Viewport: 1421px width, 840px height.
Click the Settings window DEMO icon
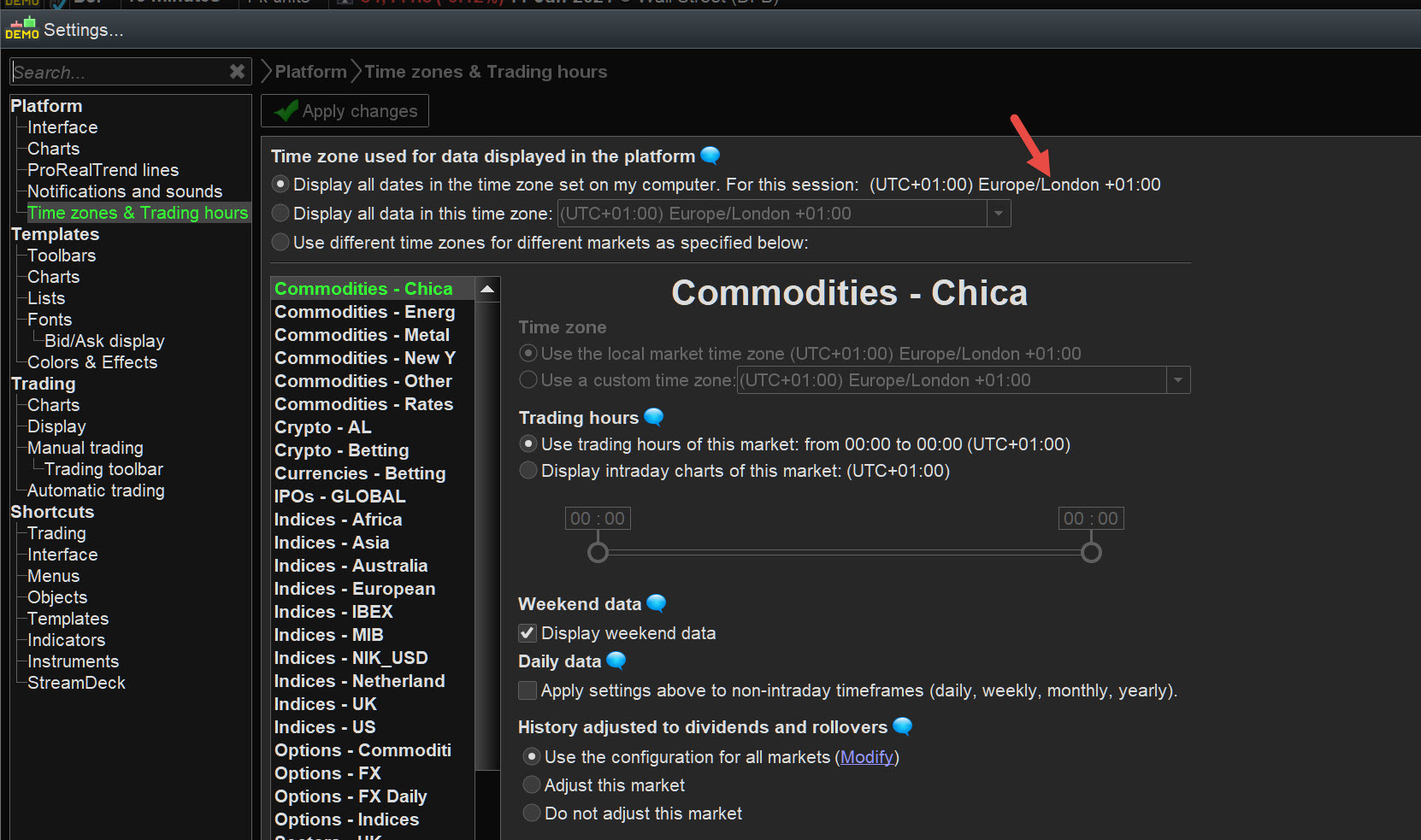coord(22,29)
